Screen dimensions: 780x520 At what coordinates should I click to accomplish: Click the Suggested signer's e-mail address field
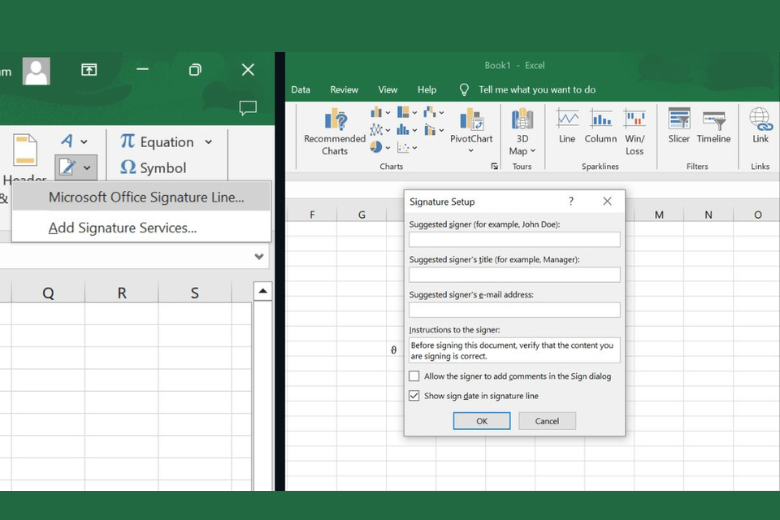[x=514, y=310]
